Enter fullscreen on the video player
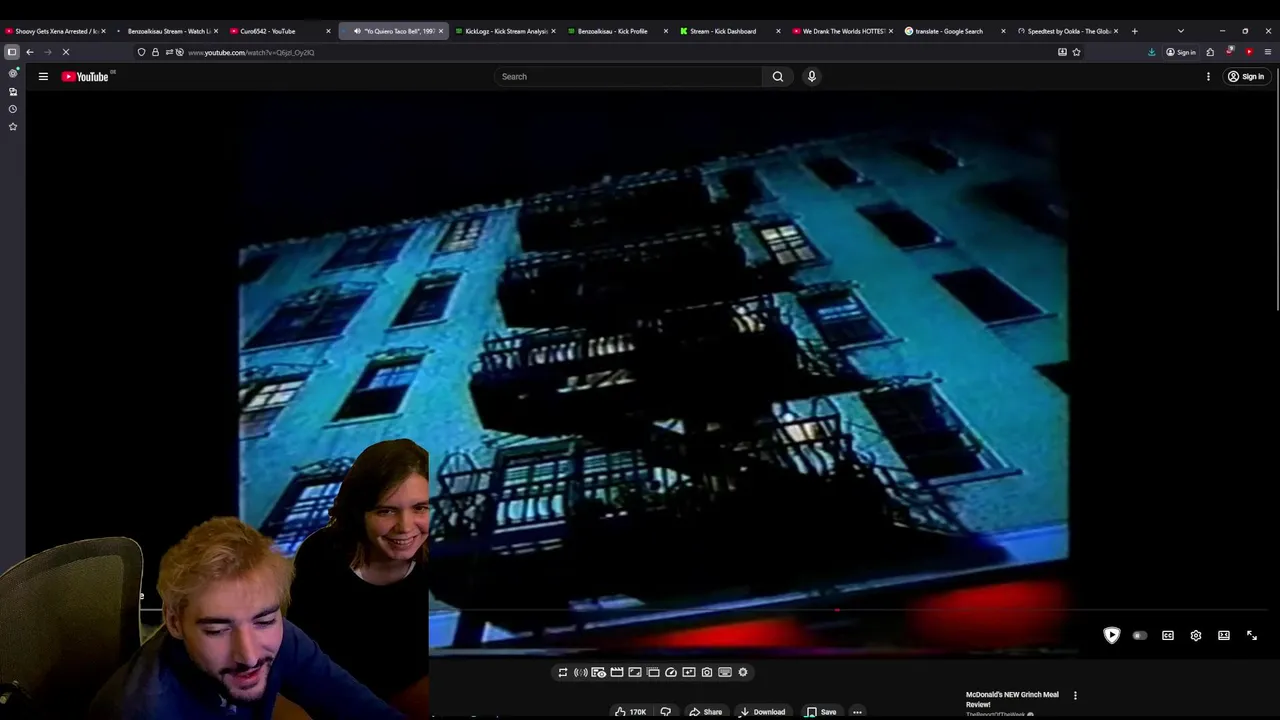This screenshot has height=720, width=1280. pyautogui.click(x=1252, y=636)
